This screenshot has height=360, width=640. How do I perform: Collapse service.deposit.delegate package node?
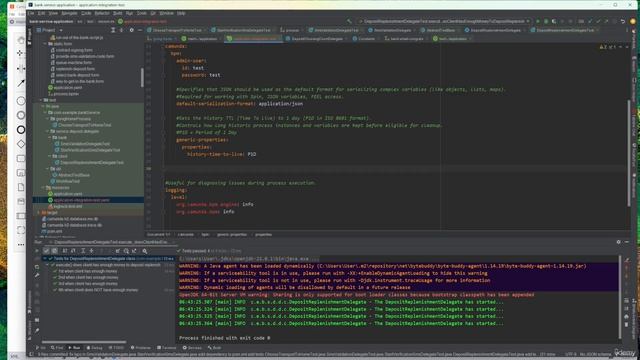tap(48, 131)
